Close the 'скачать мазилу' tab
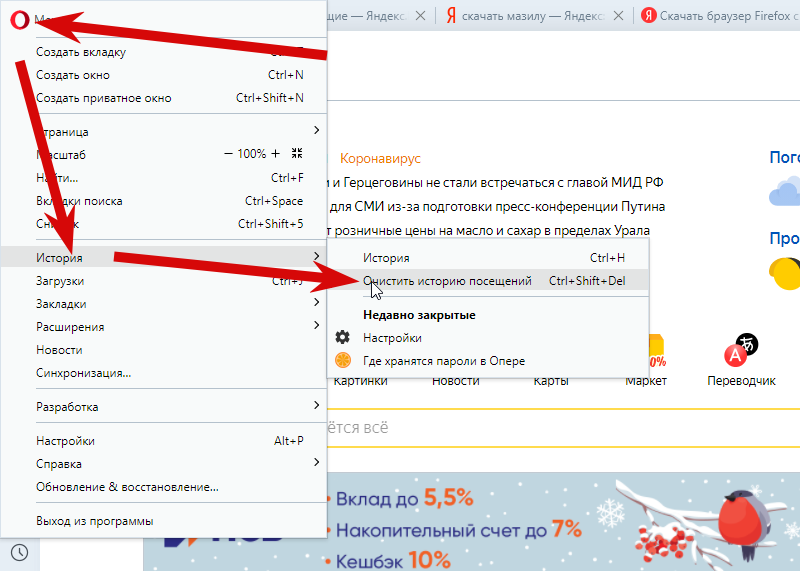This screenshot has height=571, width=800. pos(618,16)
